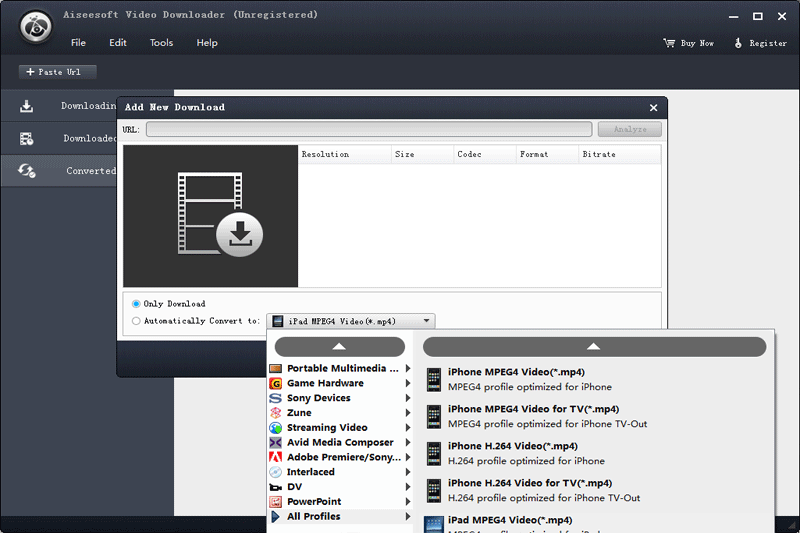The width and height of the screenshot is (800, 533).
Task: Switch to the Downloaded tab
Action: pyautogui.click(x=59, y=138)
